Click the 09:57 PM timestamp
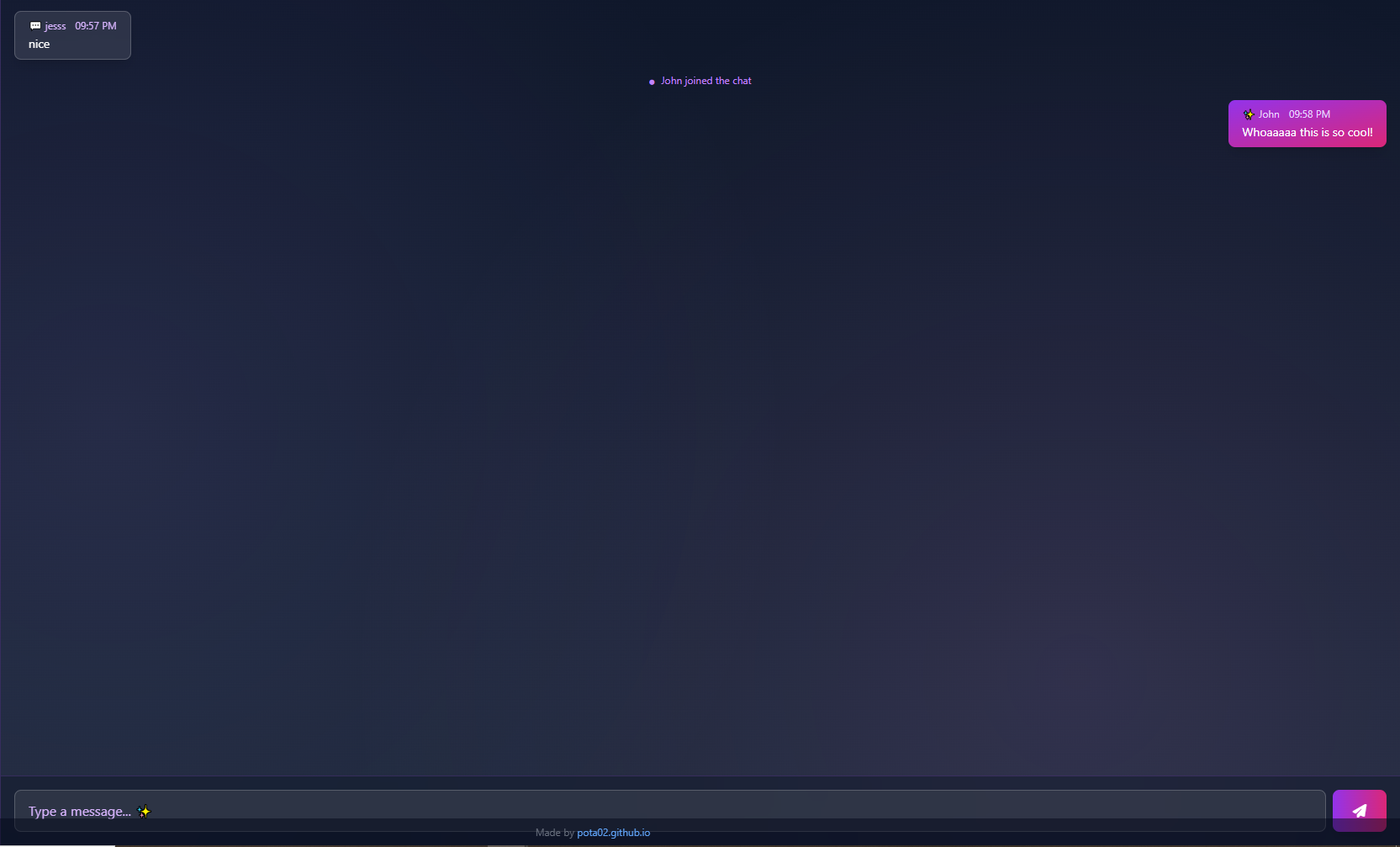Viewport: 1400px width, 847px height. coord(96,26)
